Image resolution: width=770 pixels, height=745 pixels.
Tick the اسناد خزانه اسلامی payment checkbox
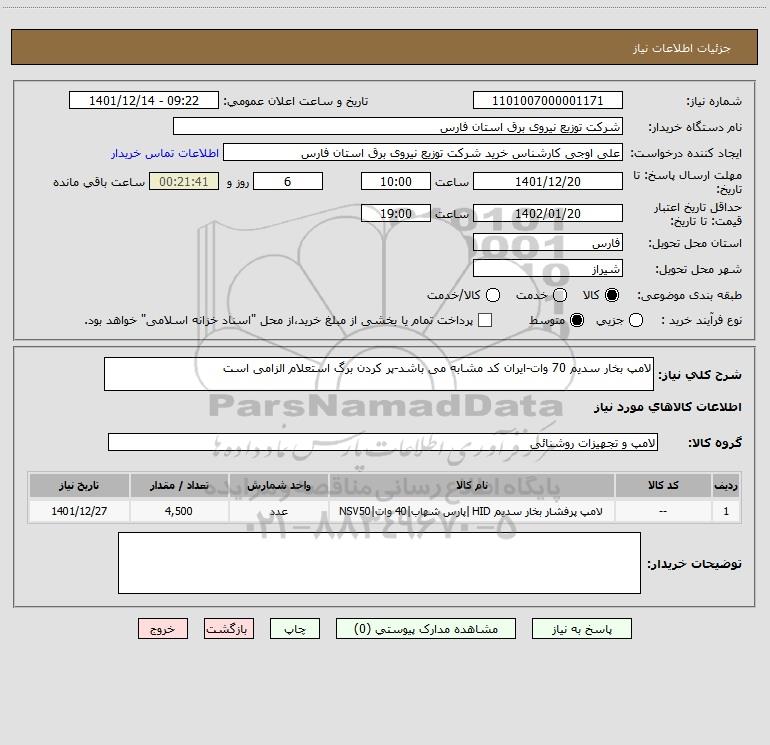click(x=485, y=320)
